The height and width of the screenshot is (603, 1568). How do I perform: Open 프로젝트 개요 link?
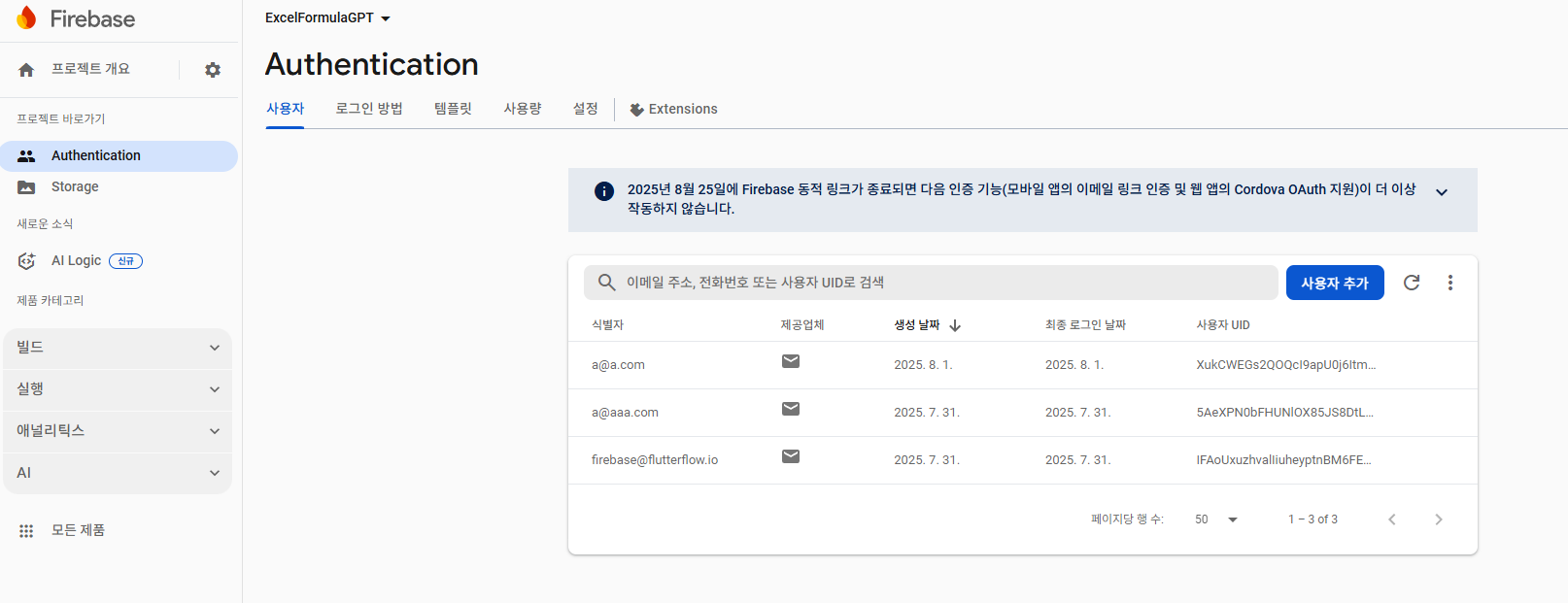coord(90,69)
